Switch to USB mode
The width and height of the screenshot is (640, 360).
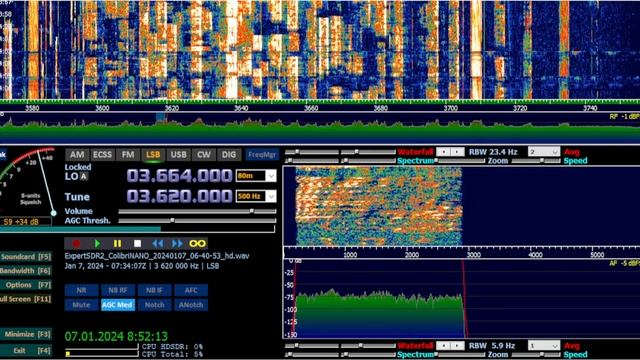(x=178, y=155)
